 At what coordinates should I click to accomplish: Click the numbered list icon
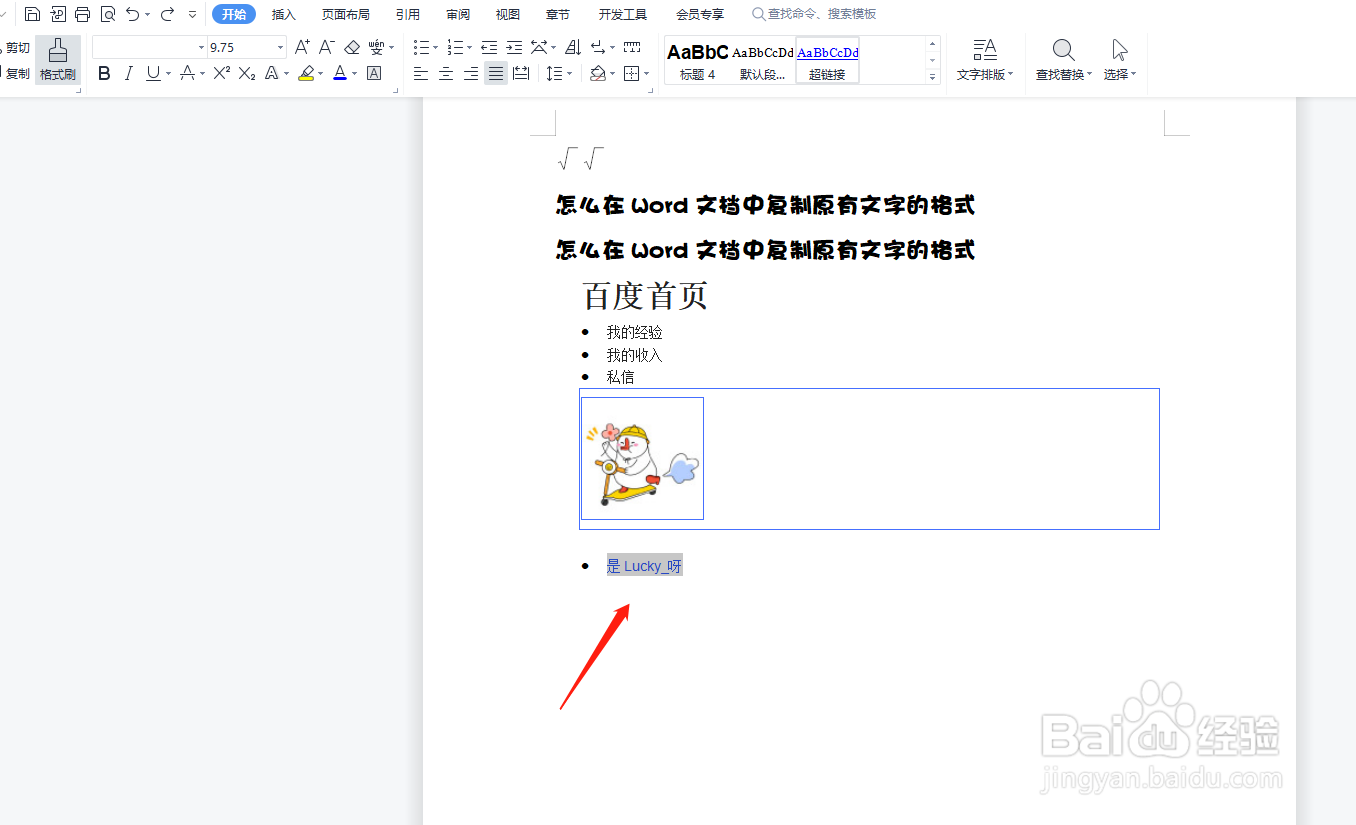tap(456, 47)
